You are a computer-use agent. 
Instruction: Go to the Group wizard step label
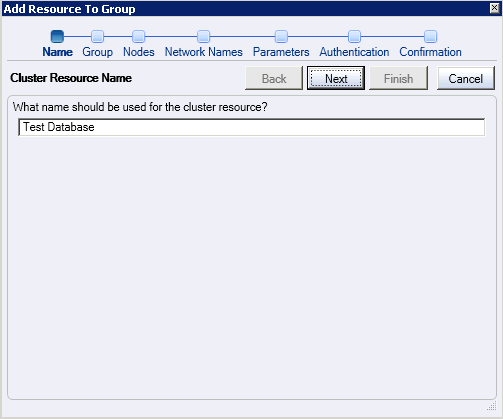[97, 52]
